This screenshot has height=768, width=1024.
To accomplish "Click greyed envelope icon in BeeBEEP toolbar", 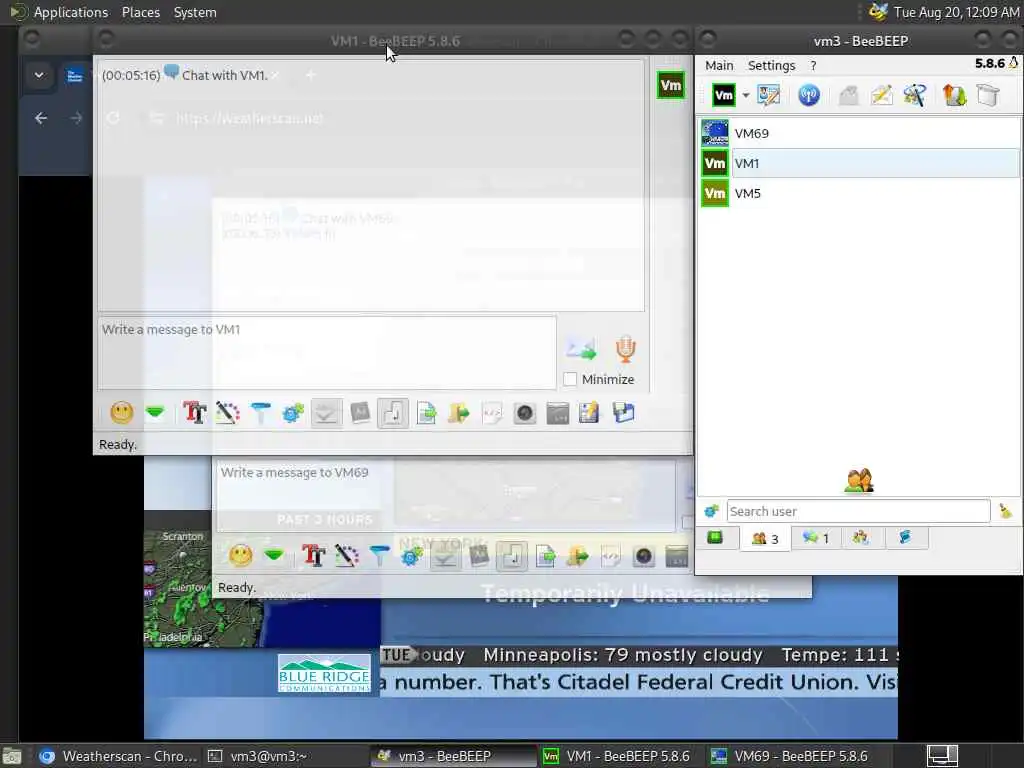I will coord(848,95).
